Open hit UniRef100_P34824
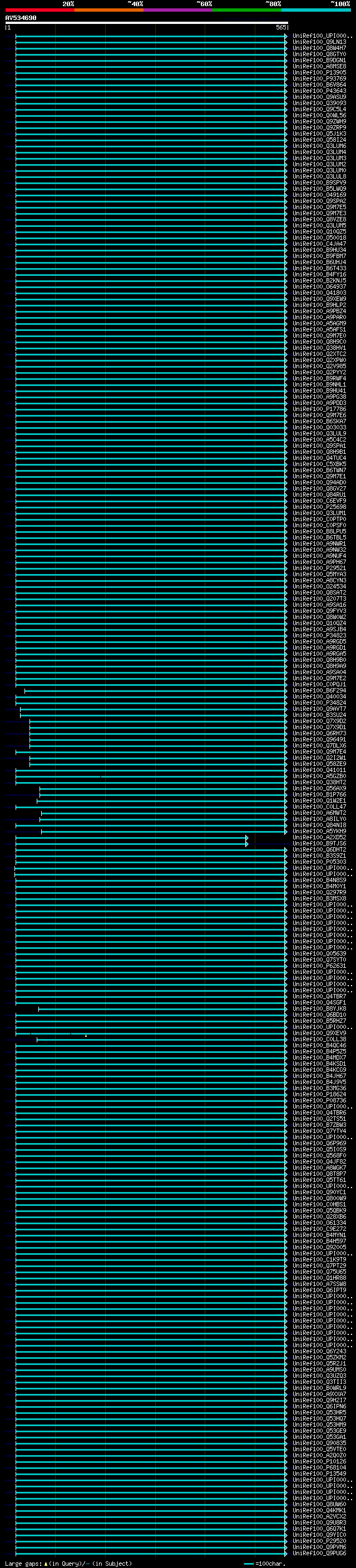The height and width of the screenshot is (1568, 356). (319, 703)
